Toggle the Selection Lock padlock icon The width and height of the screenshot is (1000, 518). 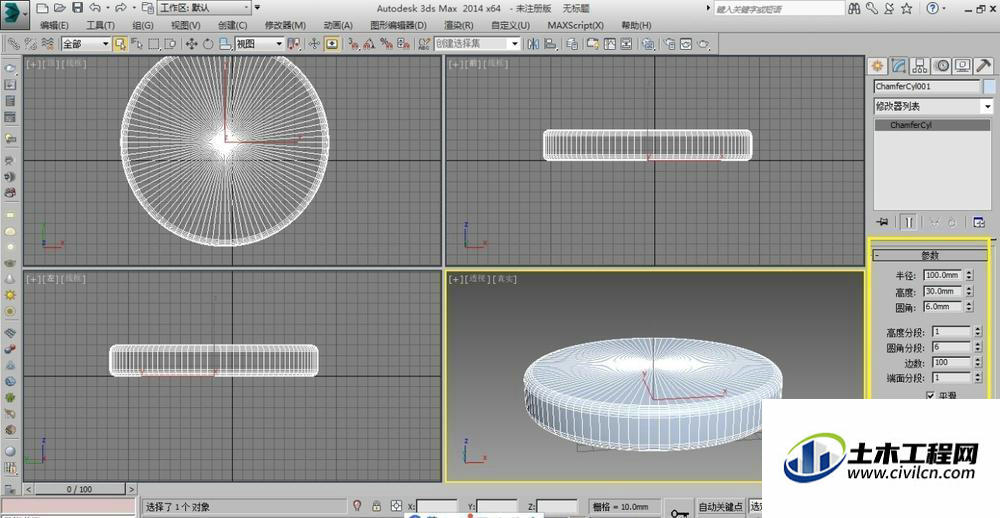(376, 505)
